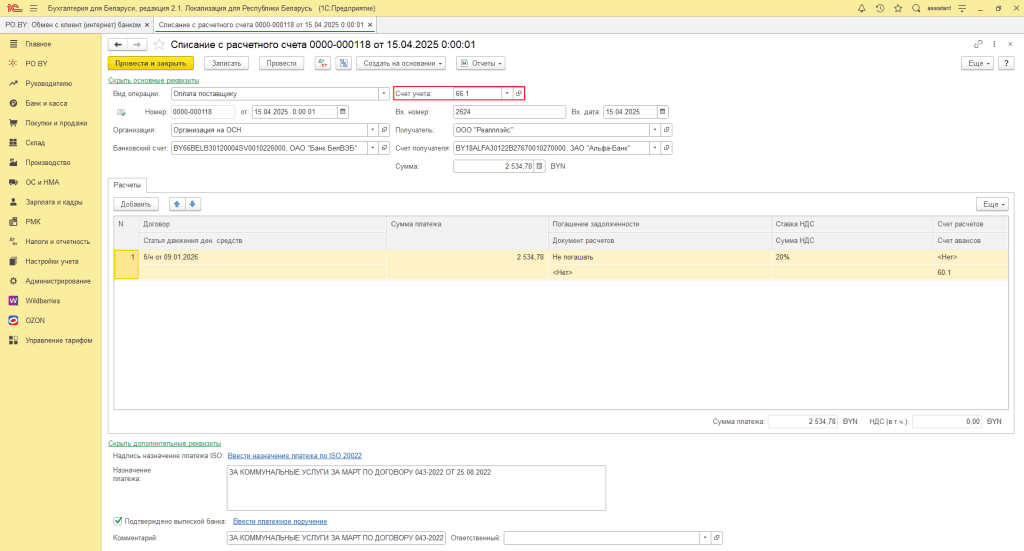Move row down with blue arrow
Viewport: 1024px width, 551px height.
pyautogui.click(x=193, y=204)
